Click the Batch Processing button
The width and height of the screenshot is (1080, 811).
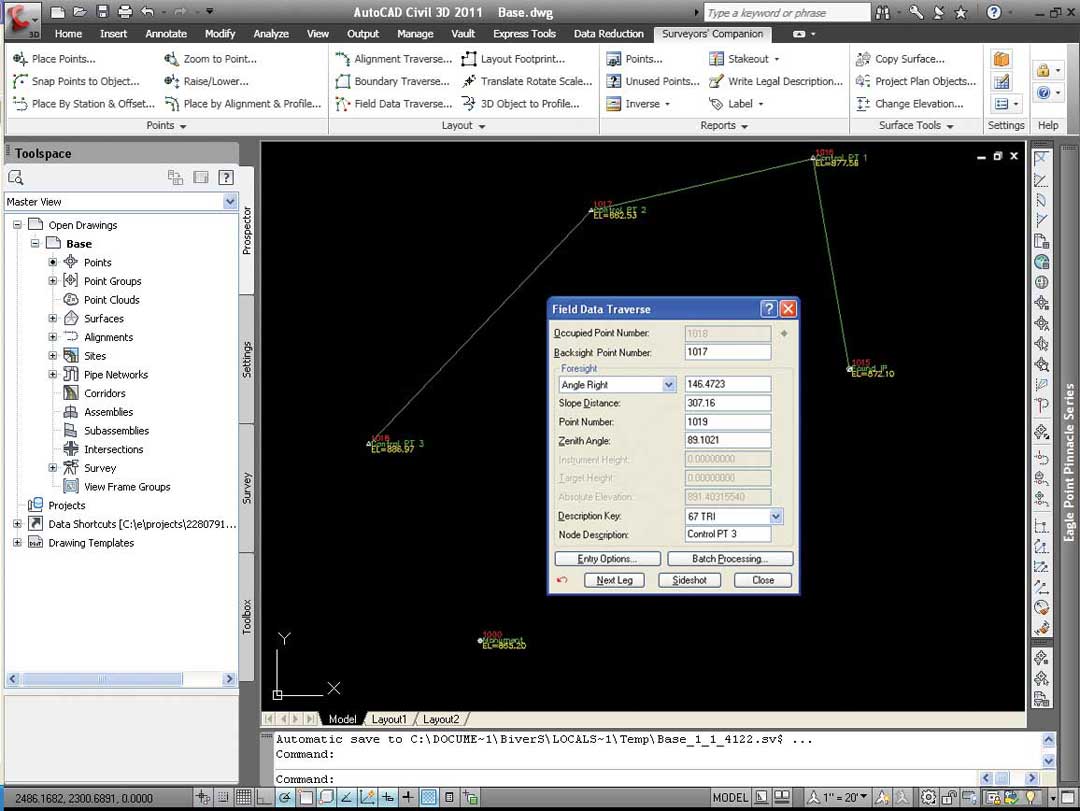click(x=730, y=559)
